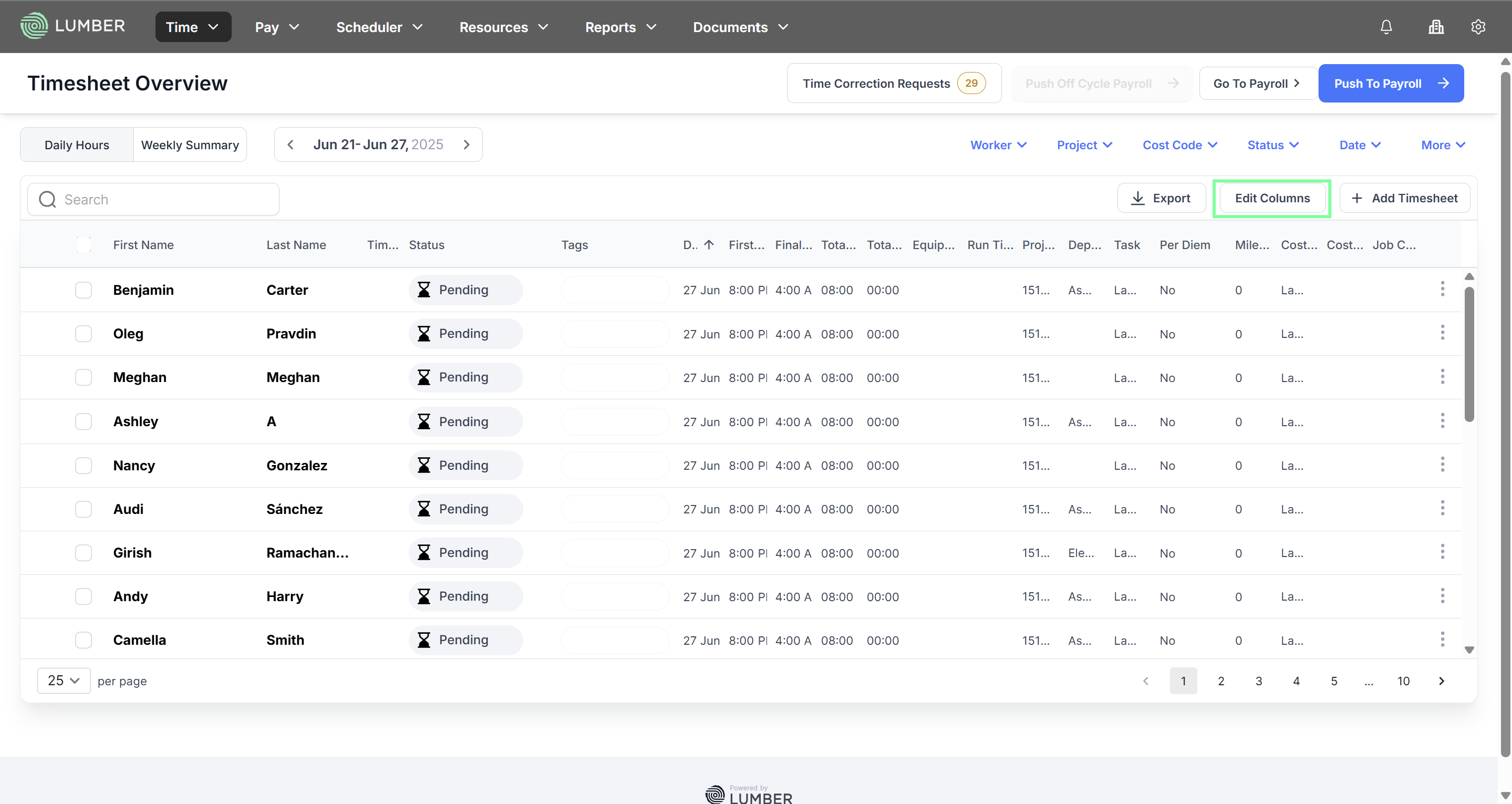
Task: Open row menu for Meghan Meghan
Action: point(1442,377)
